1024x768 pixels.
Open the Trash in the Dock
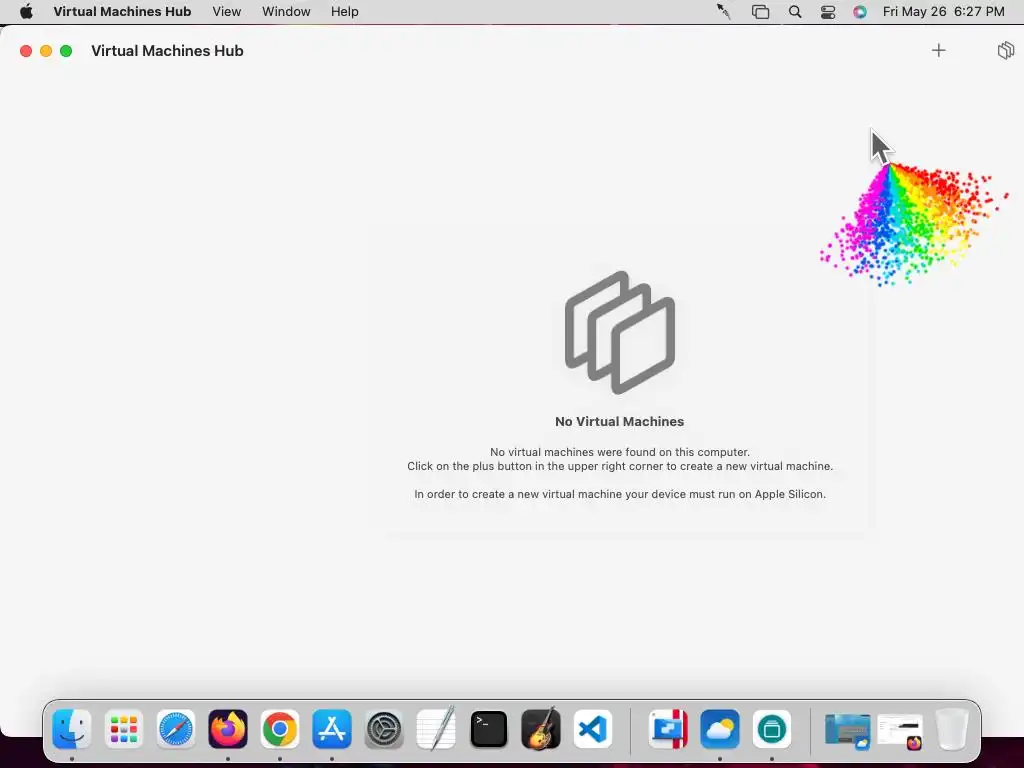pos(952,729)
